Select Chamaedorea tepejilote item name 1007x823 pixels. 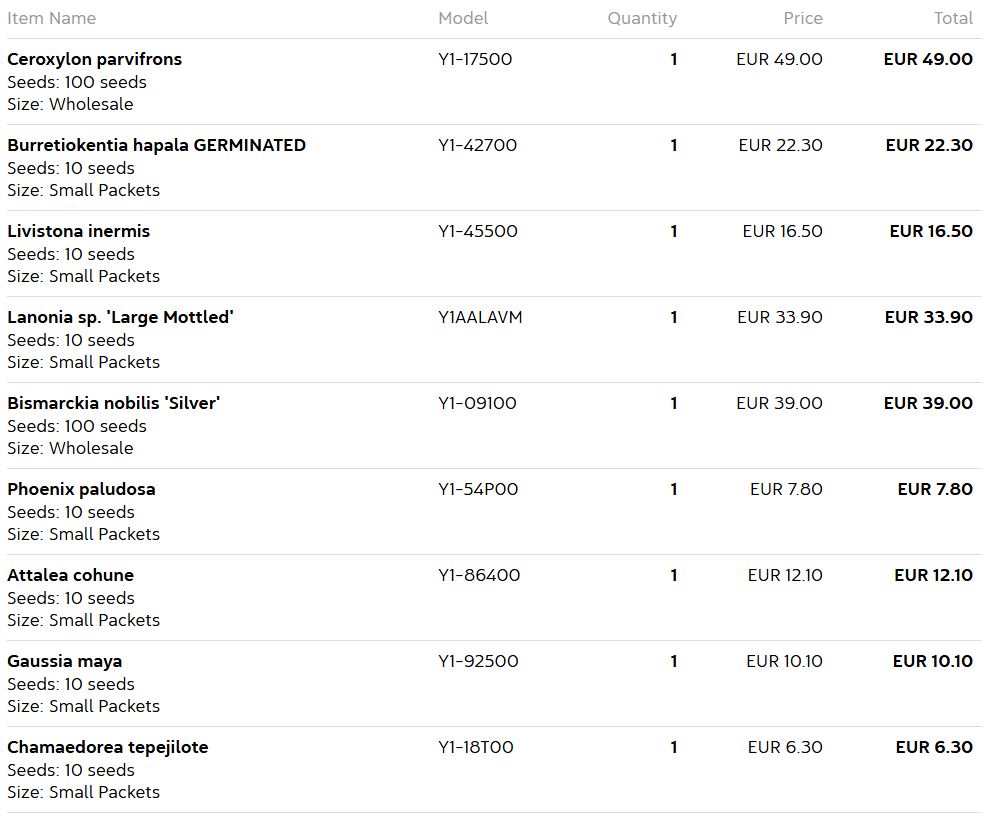(107, 747)
